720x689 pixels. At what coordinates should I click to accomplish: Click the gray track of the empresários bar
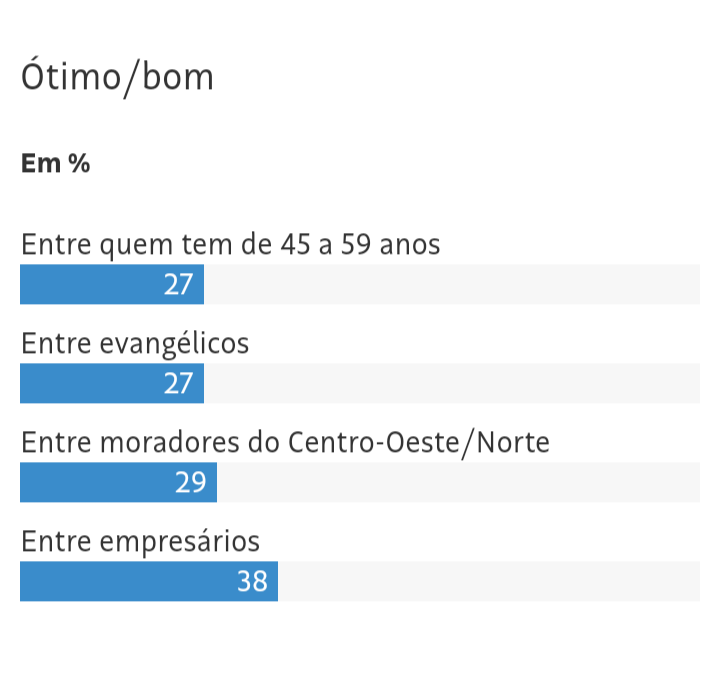click(490, 582)
